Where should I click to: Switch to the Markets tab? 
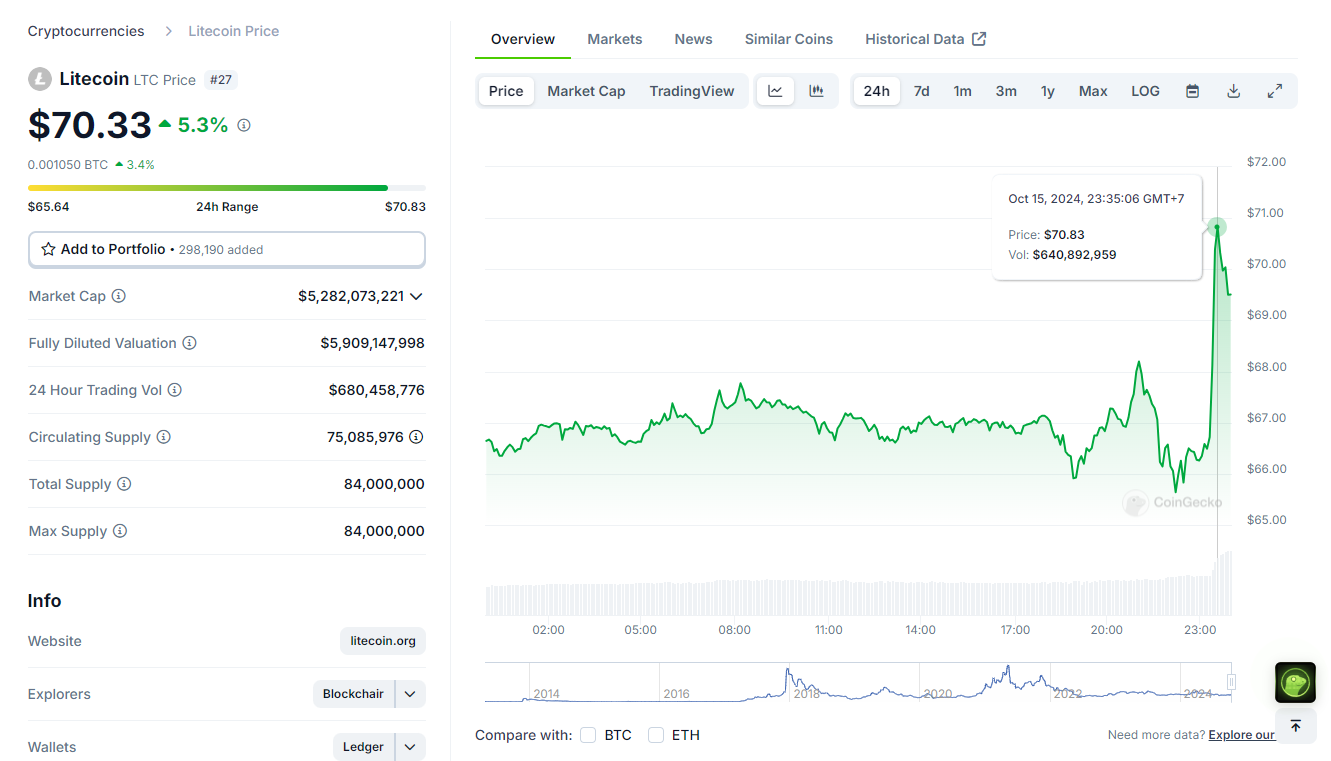click(x=614, y=39)
